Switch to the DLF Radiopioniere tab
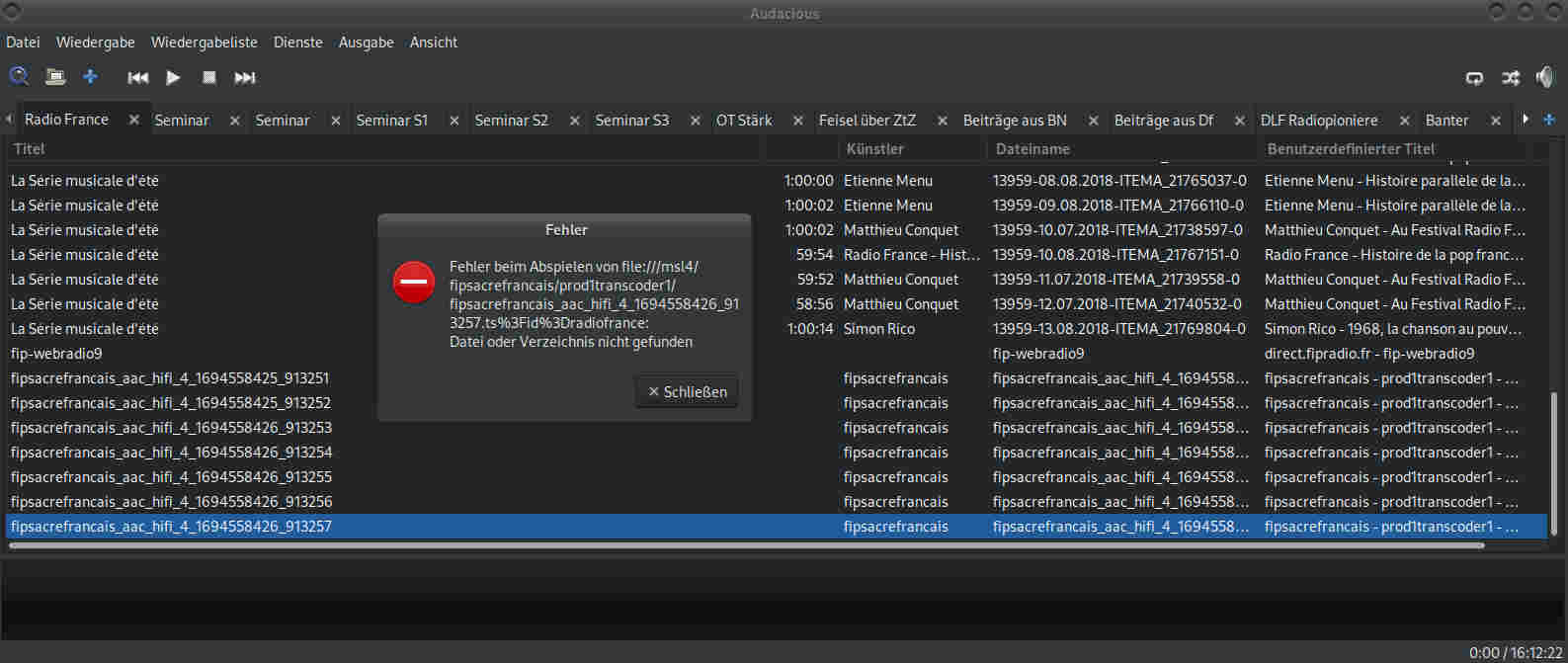Viewport: 1568px width, 663px height. [x=1319, y=121]
